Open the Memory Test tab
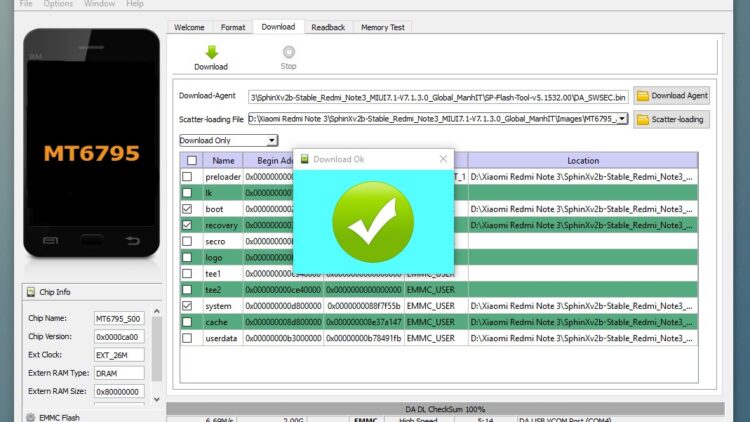This screenshot has height=422, width=750. [x=383, y=27]
